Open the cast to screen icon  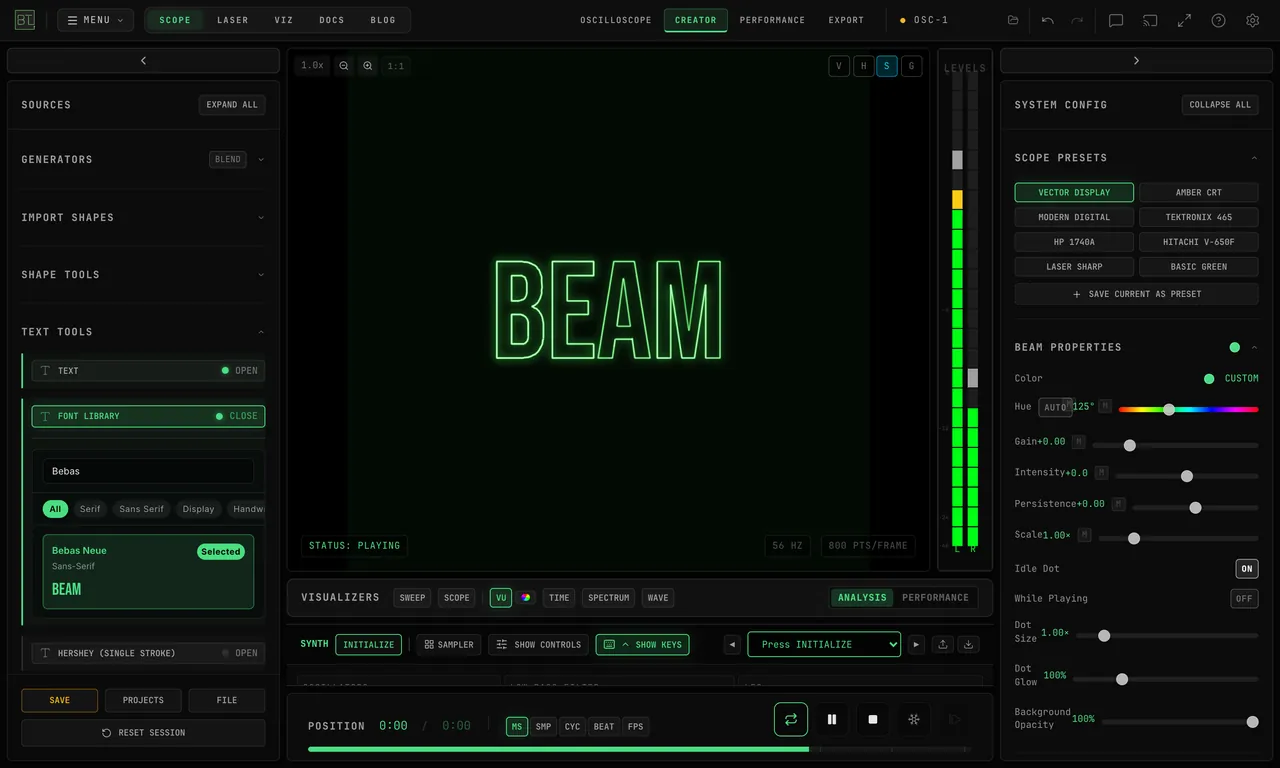1150,20
